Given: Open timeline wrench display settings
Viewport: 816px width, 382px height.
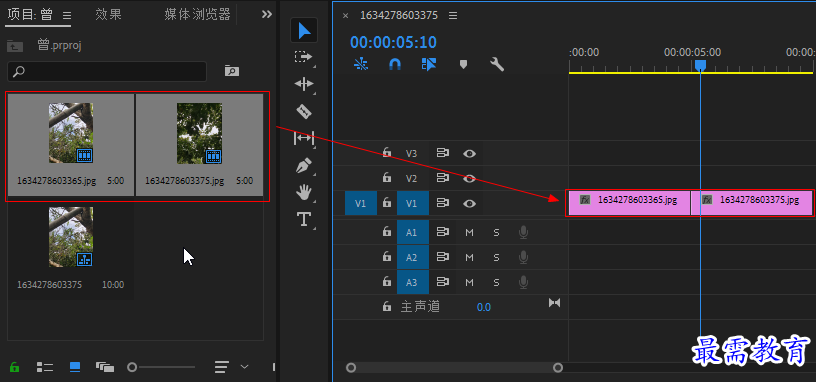Looking at the screenshot, I should pyautogui.click(x=497, y=65).
